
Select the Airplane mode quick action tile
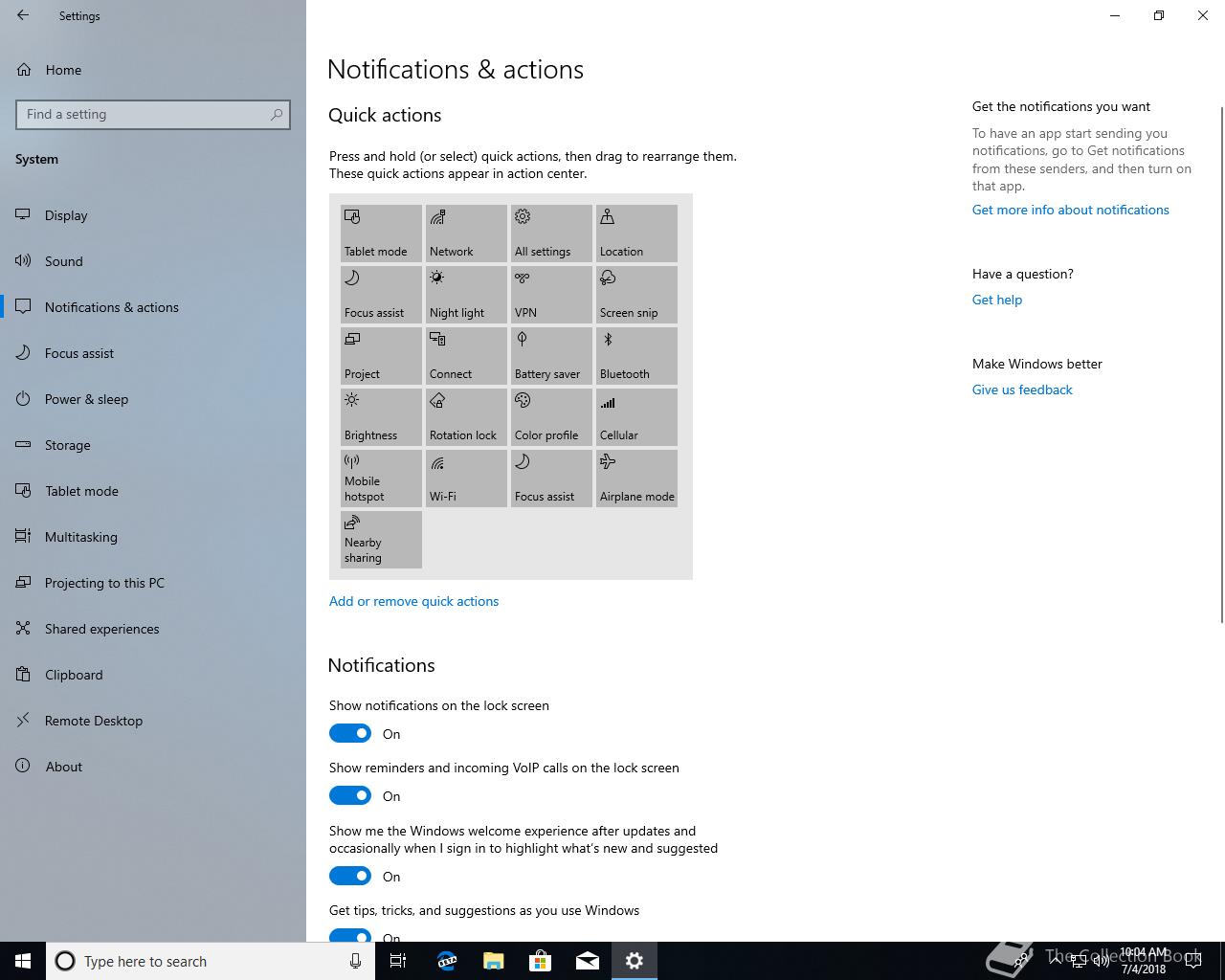(636, 479)
